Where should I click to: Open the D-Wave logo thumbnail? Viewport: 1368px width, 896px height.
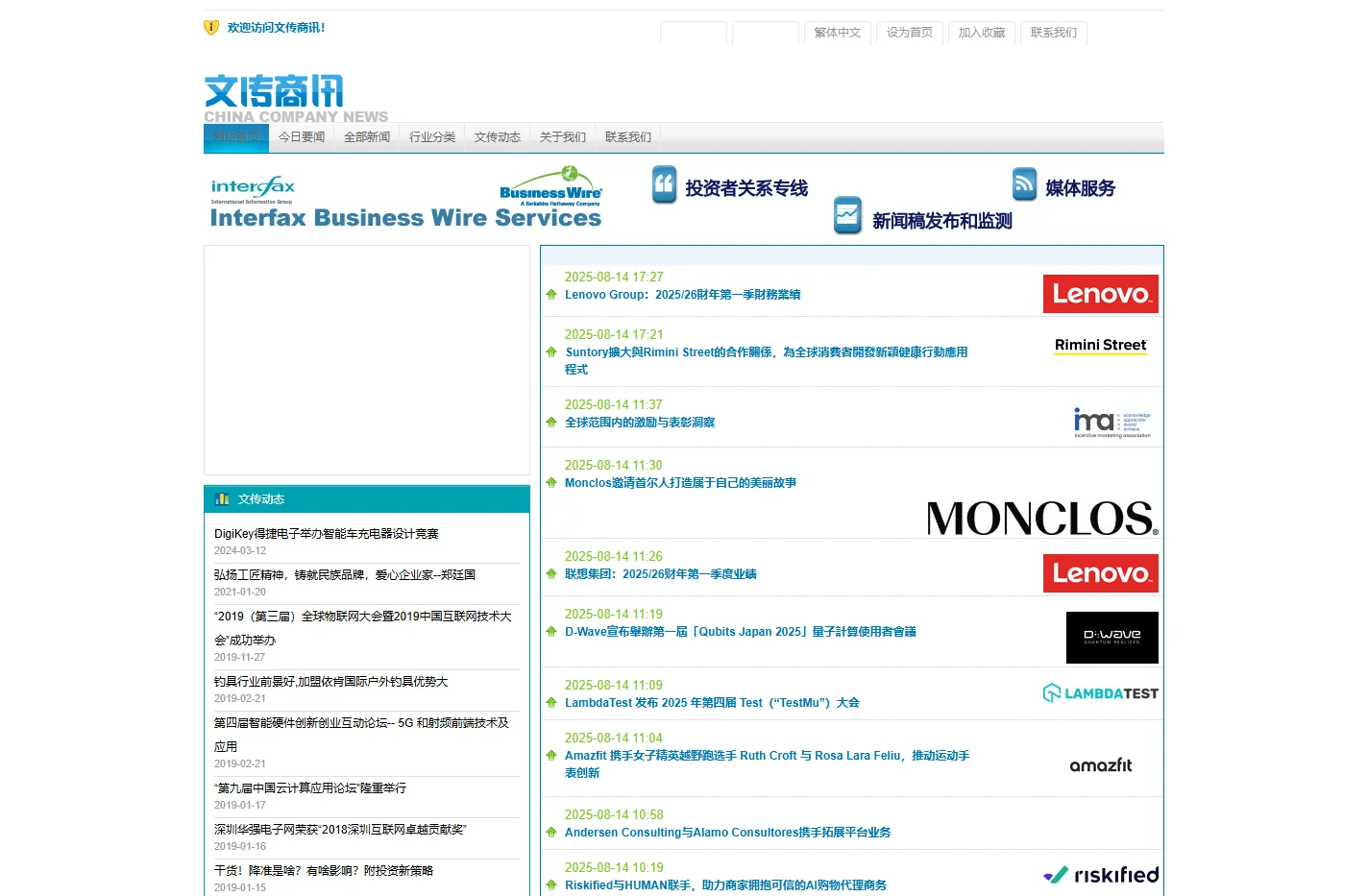point(1112,638)
